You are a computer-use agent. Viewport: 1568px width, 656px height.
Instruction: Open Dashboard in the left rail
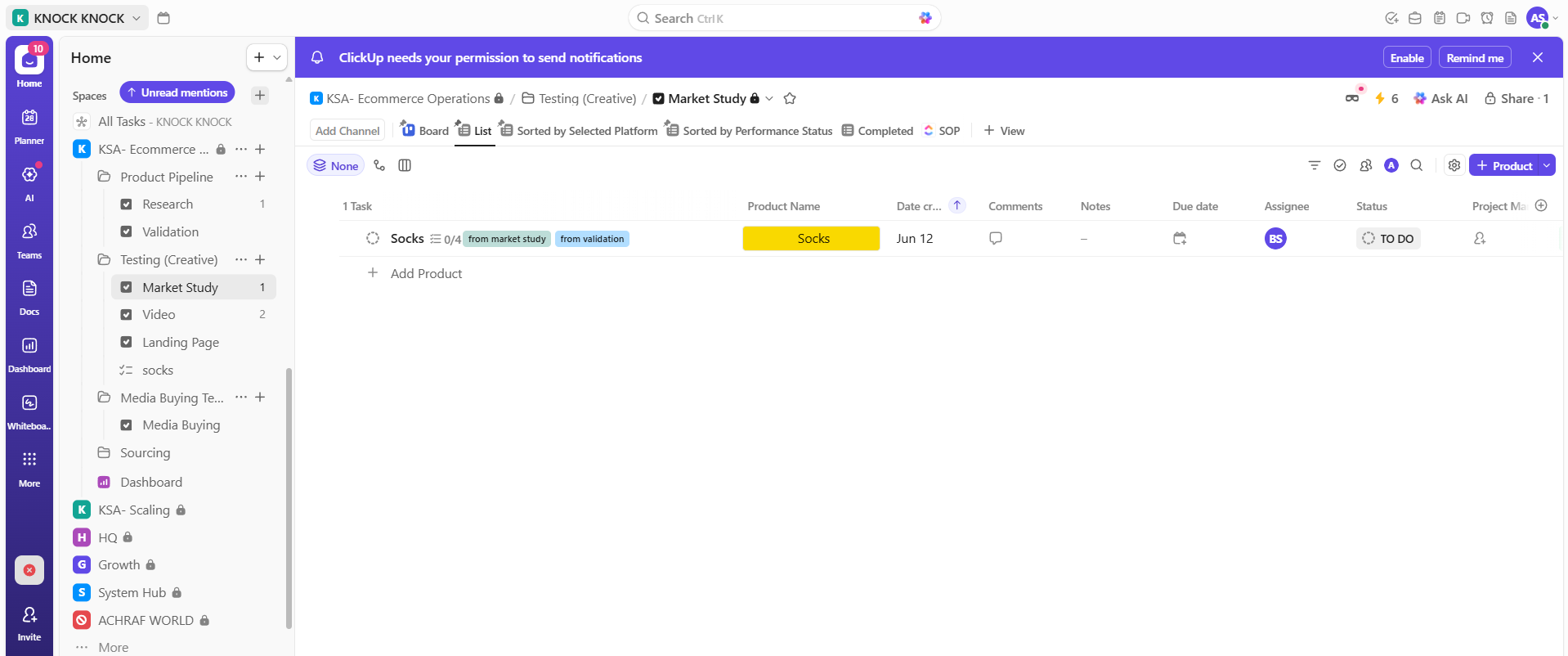point(29,353)
